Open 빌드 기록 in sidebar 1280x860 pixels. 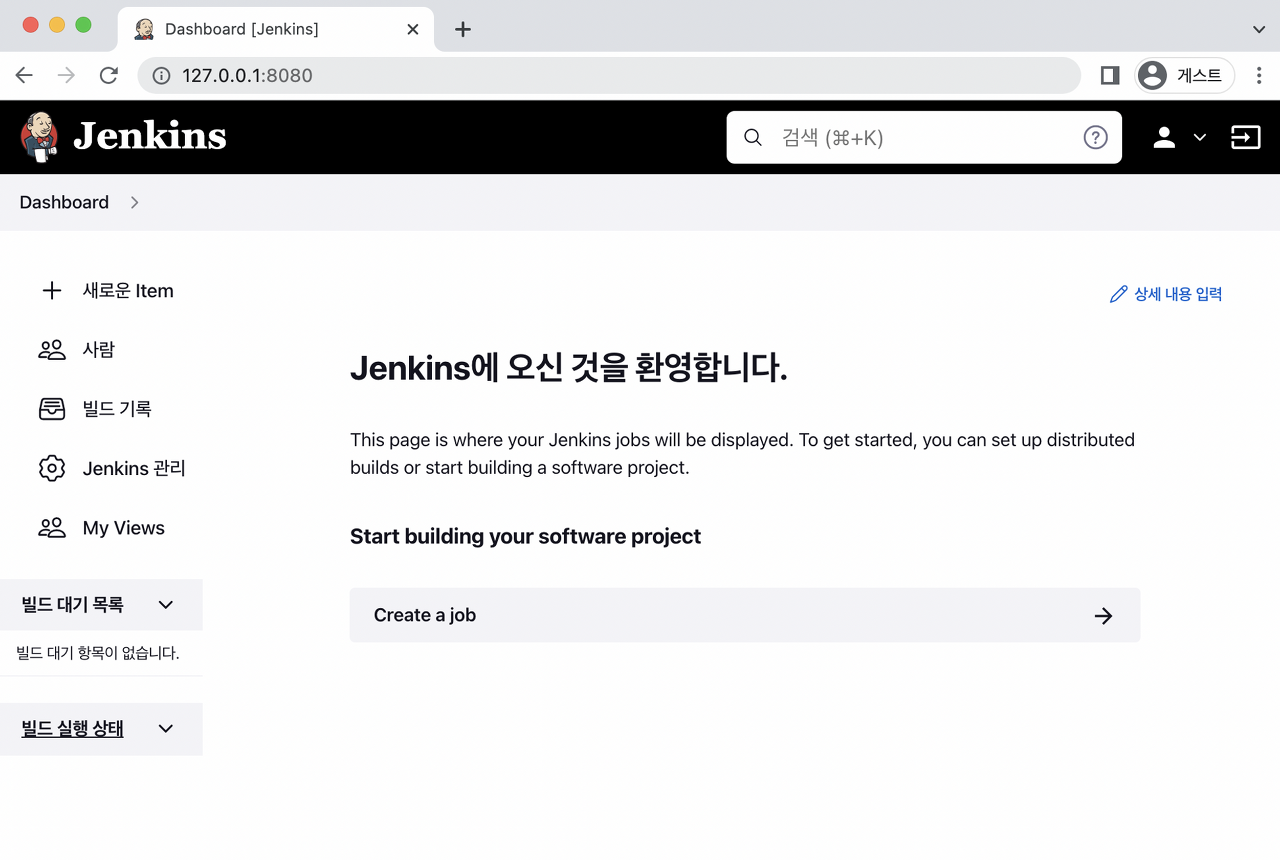(117, 409)
